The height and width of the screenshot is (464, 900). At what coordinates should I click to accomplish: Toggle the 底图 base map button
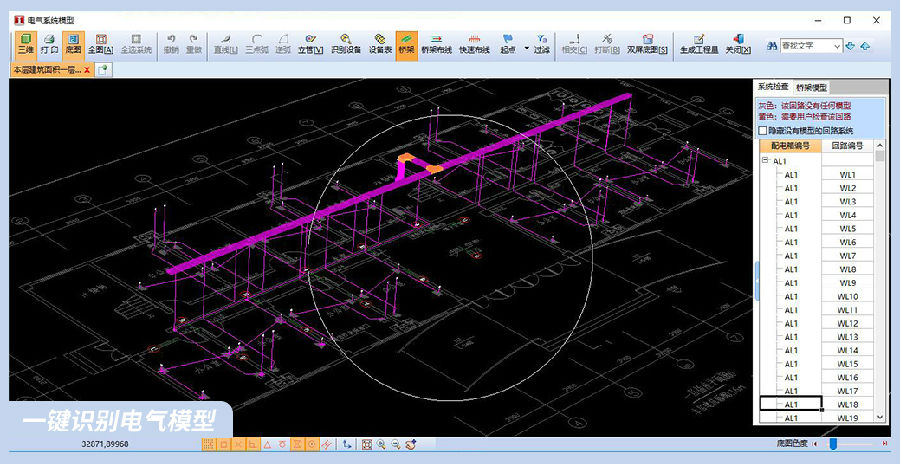tap(73, 44)
